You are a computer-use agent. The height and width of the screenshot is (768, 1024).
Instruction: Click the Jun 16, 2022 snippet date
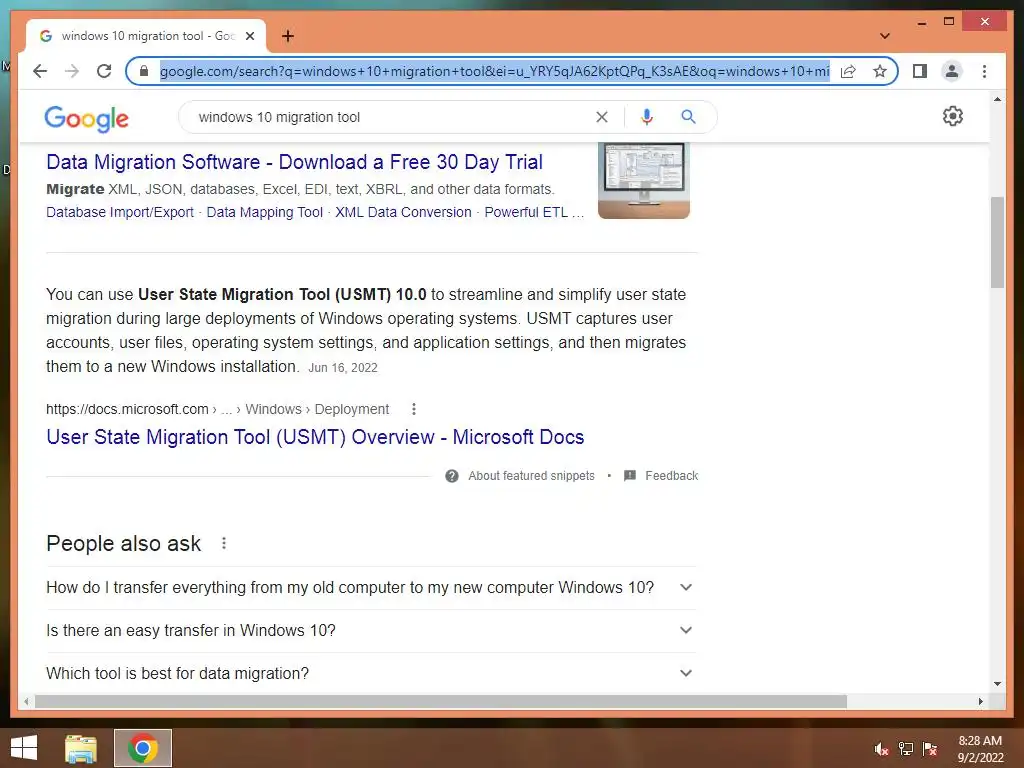pos(343,368)
